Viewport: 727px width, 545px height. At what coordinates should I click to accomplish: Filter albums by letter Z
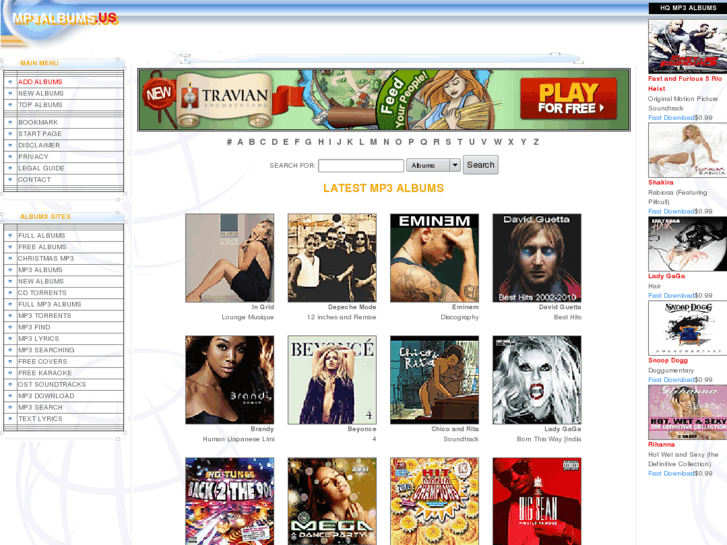[536, 142]
